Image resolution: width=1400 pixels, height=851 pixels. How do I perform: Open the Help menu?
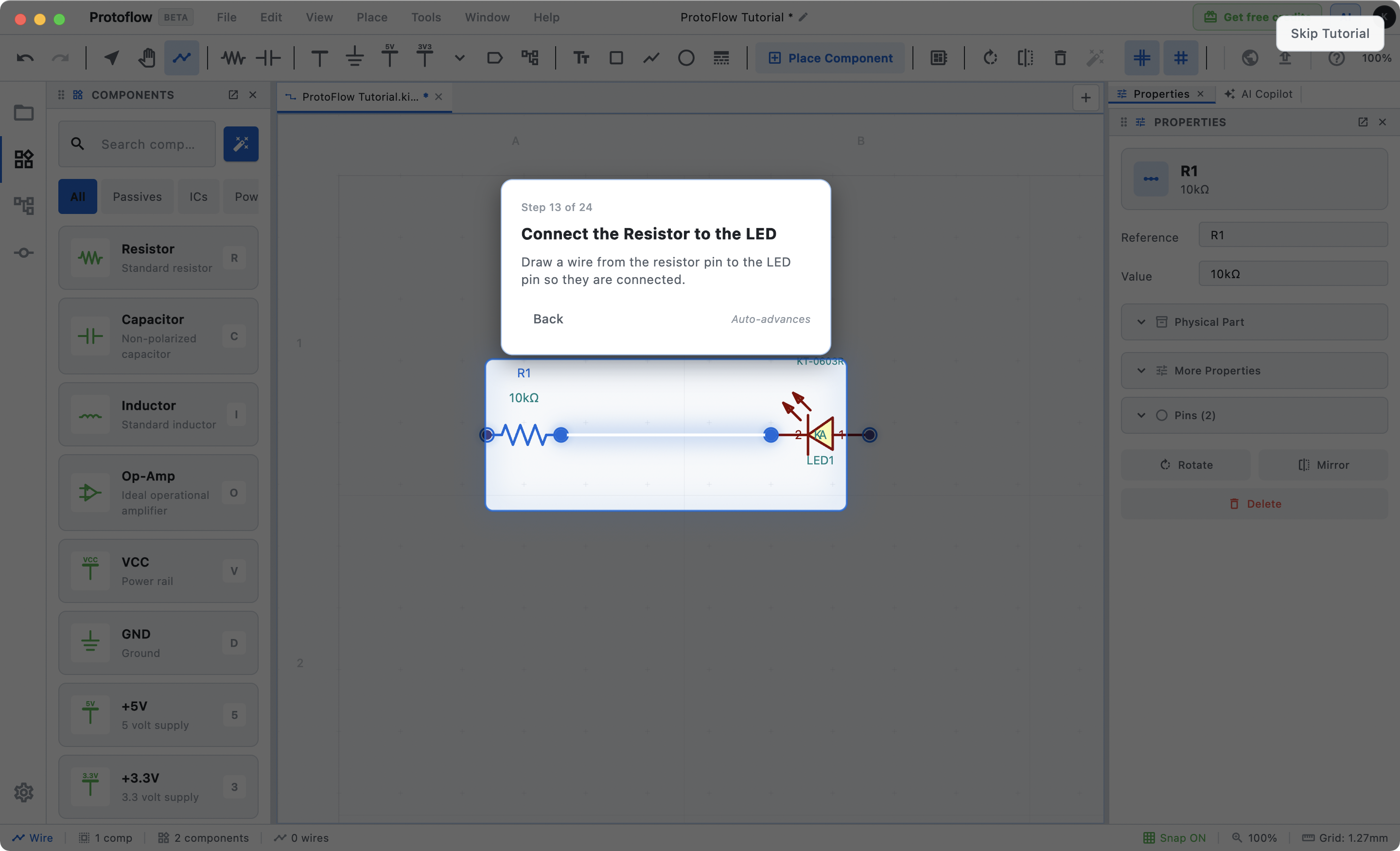(546, 18)
